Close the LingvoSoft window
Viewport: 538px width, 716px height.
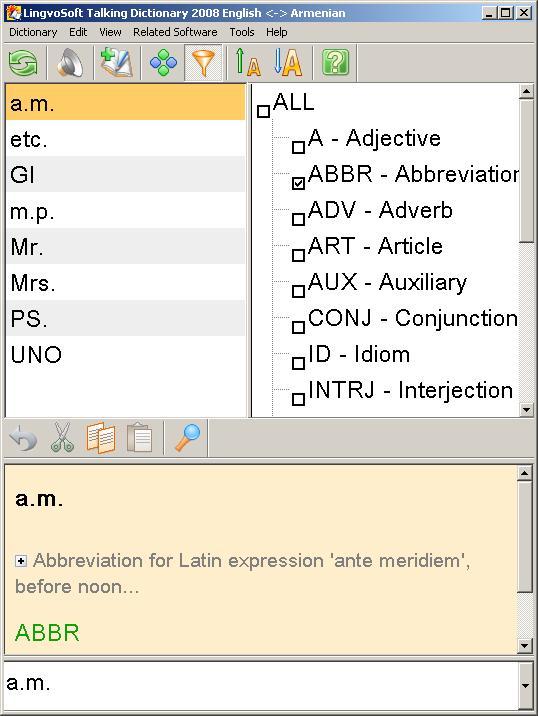point(524,13)
